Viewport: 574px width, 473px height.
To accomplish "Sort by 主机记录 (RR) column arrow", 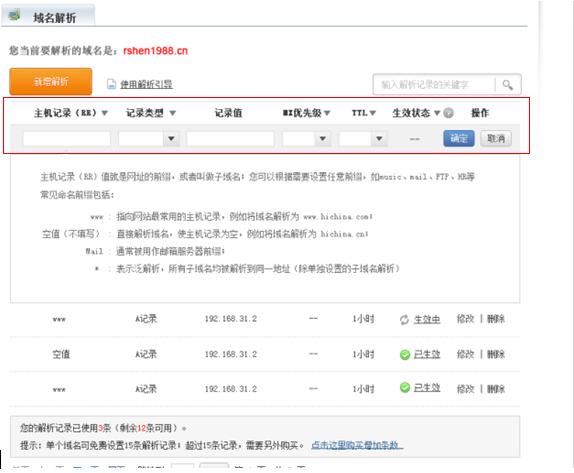I will (x=104, y=113).
